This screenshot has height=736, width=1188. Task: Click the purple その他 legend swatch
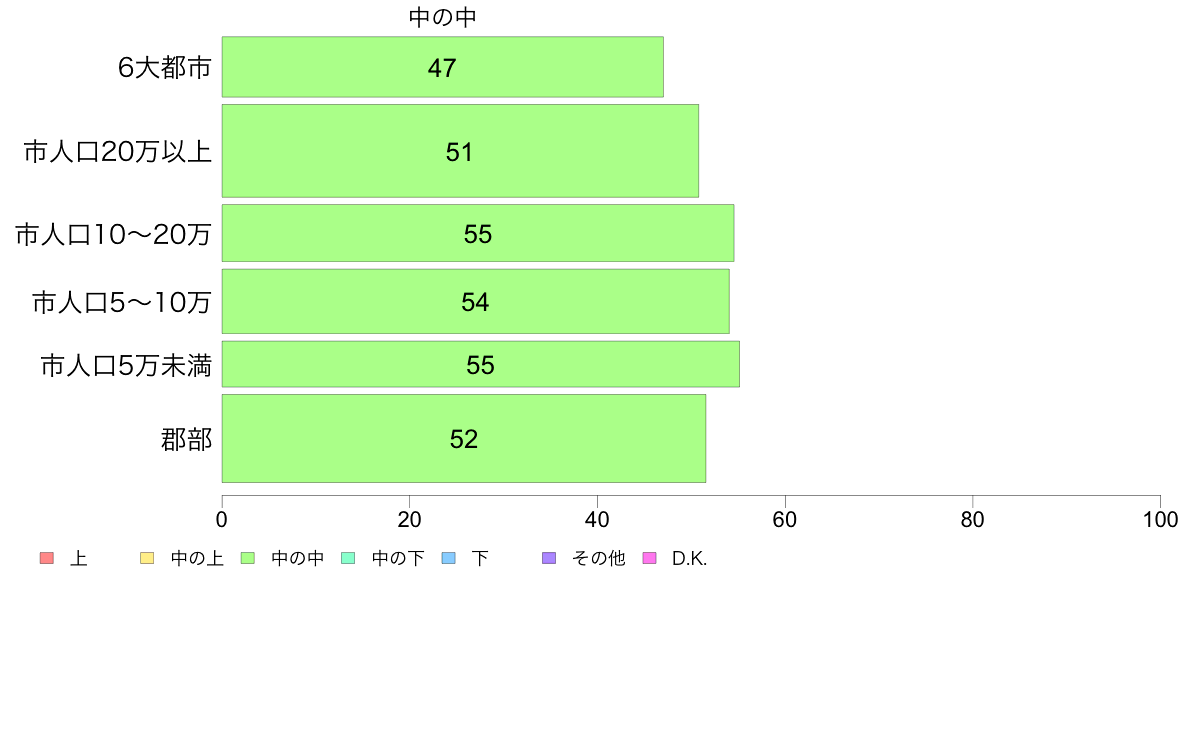tap(549, 559)
